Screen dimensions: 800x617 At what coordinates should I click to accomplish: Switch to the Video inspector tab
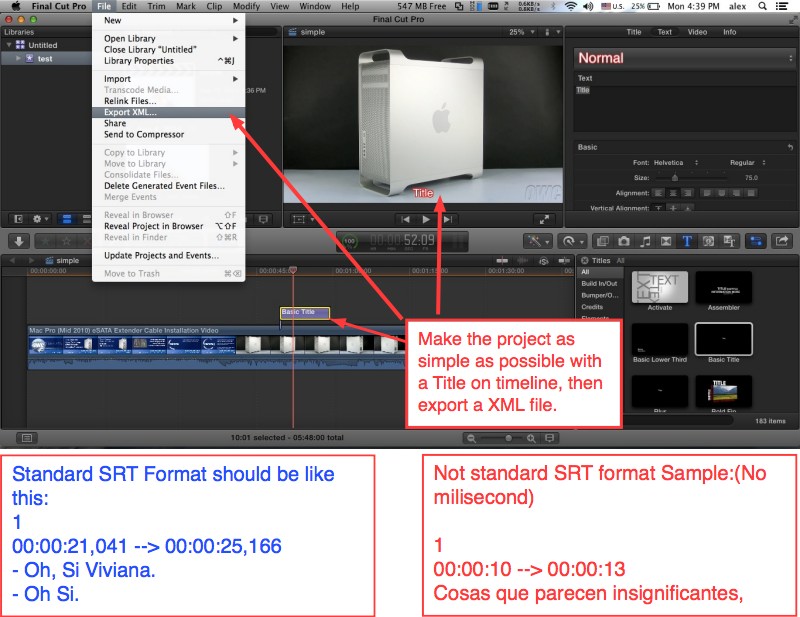click(x=697, y=32)
